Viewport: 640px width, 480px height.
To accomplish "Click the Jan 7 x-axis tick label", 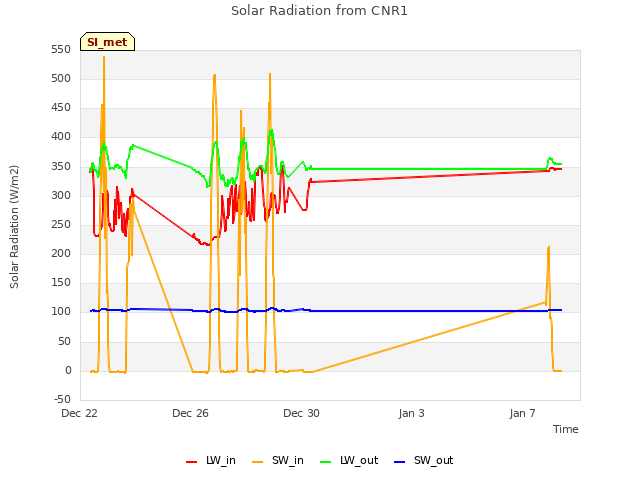I will point(522,413).
